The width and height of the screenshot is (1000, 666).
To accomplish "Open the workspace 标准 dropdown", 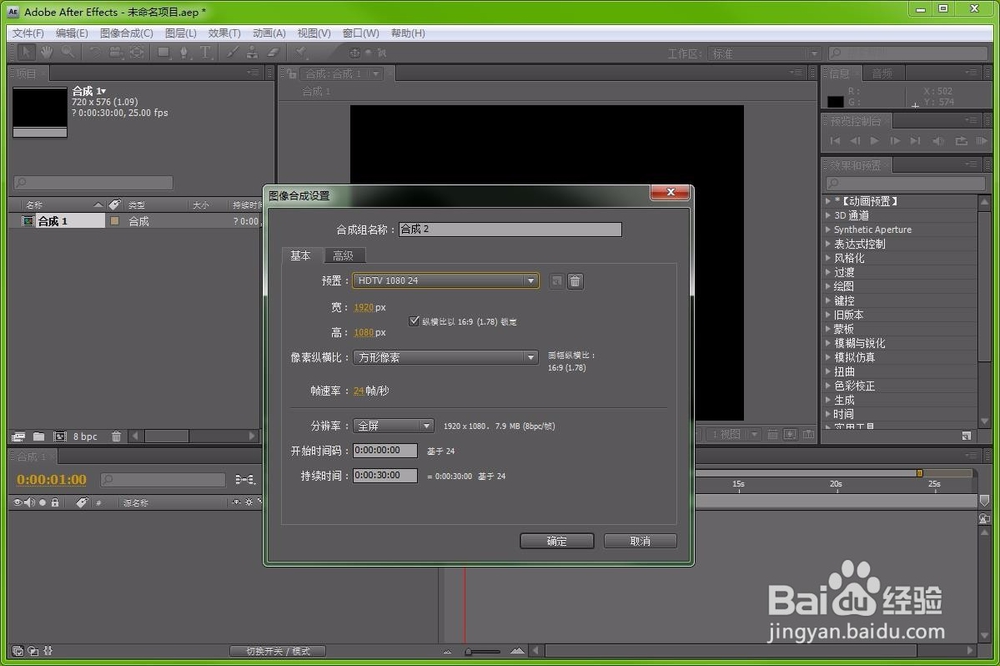I will [763, 54].
